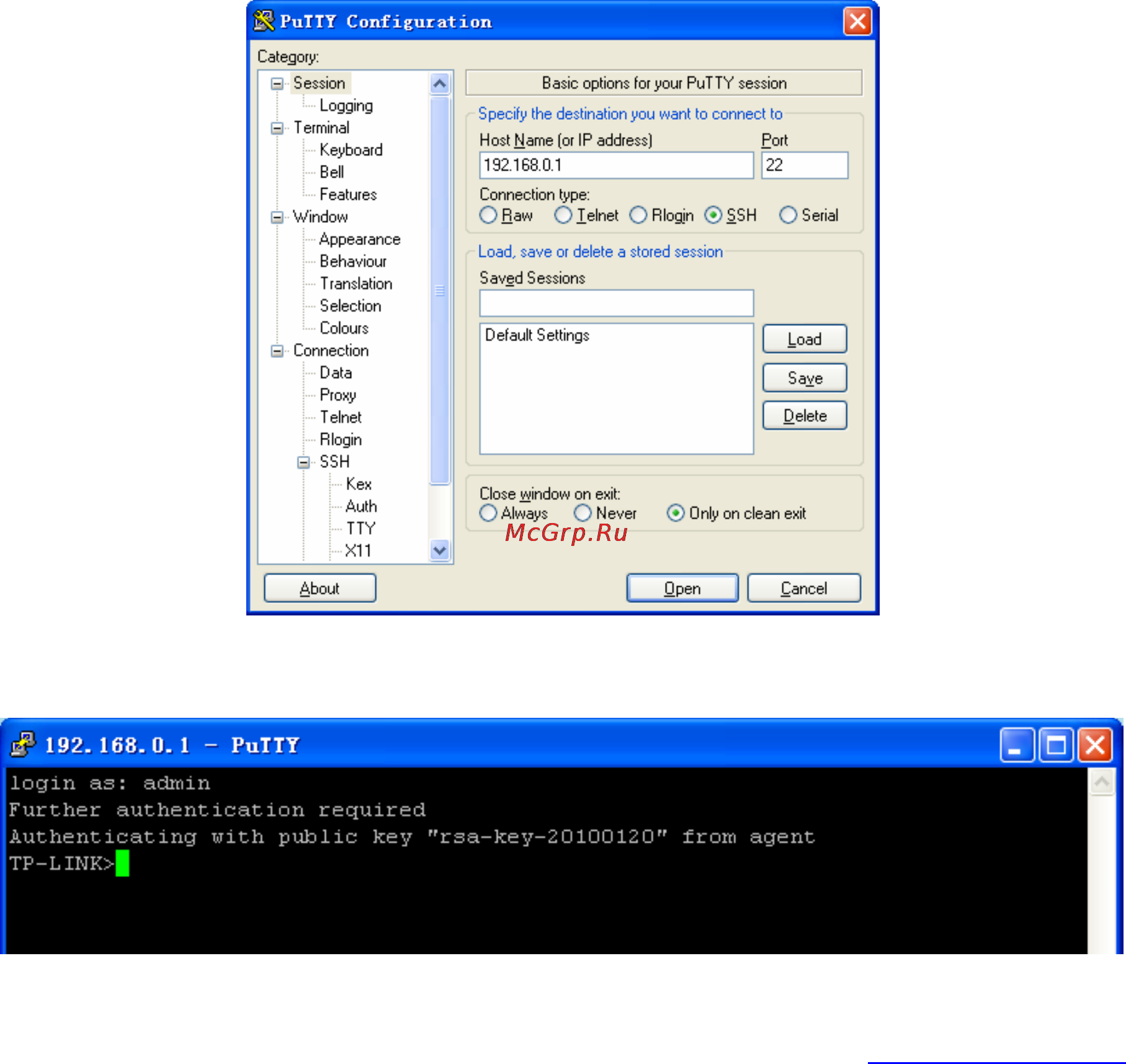Open the Behaviour settings category

coord(353,262)
